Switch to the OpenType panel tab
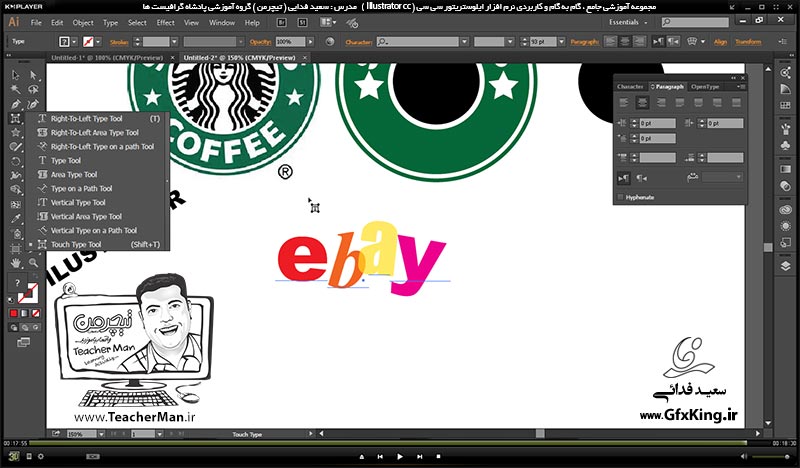The width and height of the screenshot is (800, 468). click(x=705, y=87)
